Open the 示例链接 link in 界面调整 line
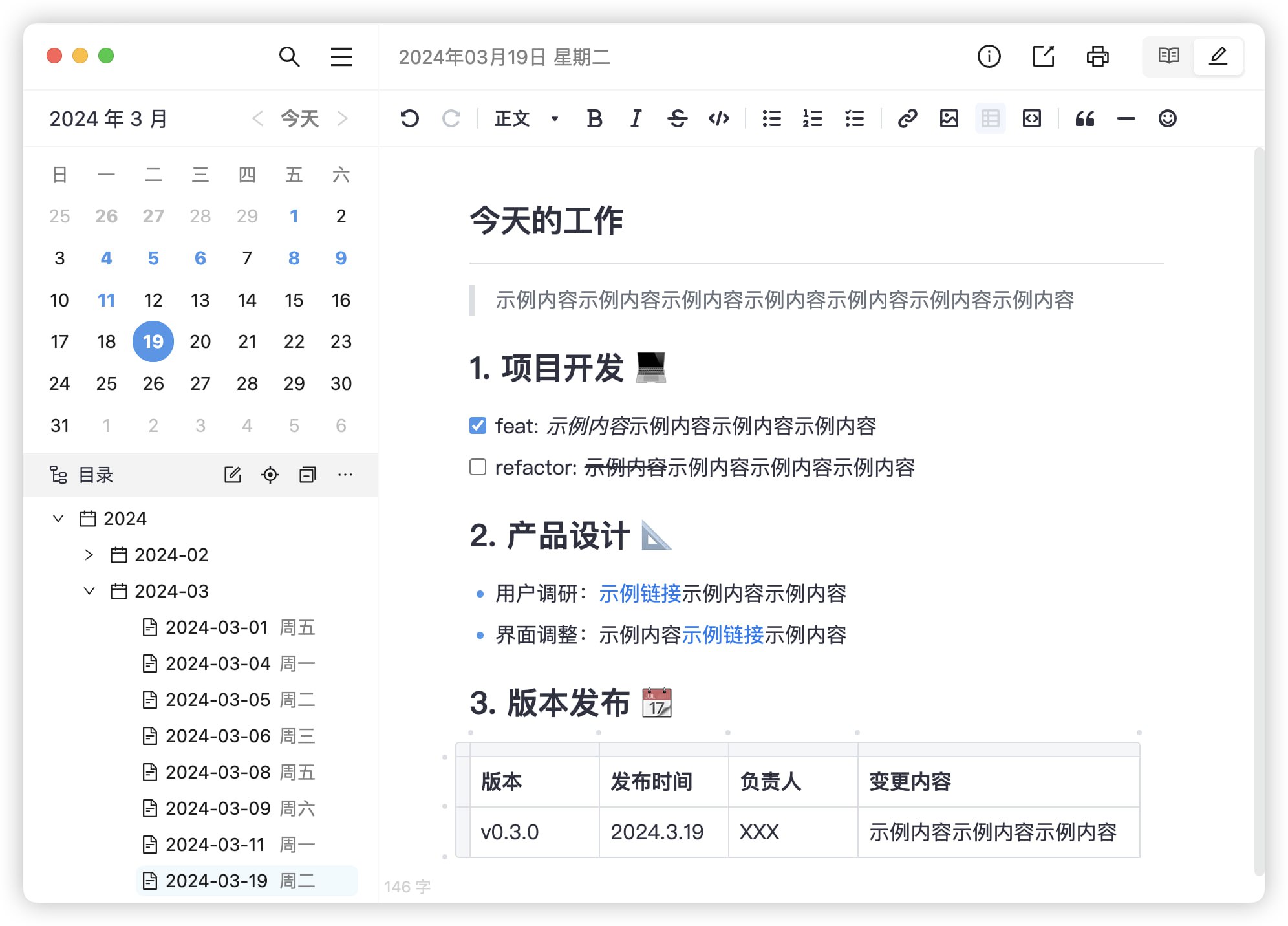 click(722, 634)
